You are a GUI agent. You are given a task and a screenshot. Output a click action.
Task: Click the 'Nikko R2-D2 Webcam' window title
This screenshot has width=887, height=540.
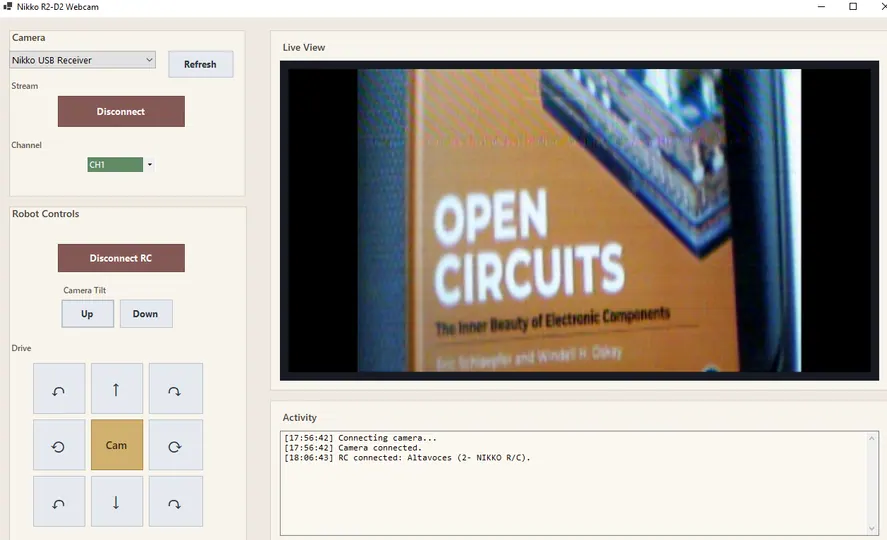coord(58,7)
